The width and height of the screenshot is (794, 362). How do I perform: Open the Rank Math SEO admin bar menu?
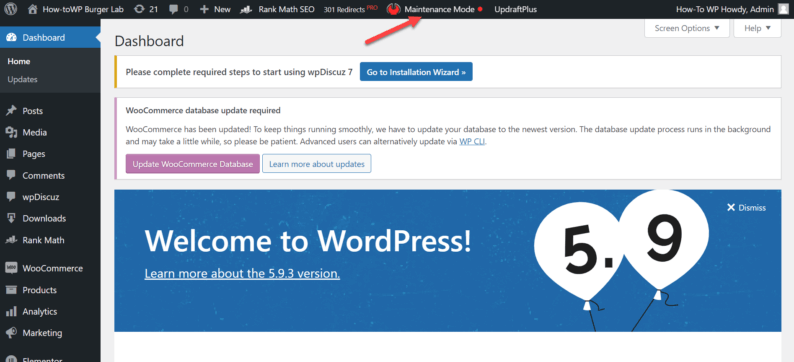[277, 9]
